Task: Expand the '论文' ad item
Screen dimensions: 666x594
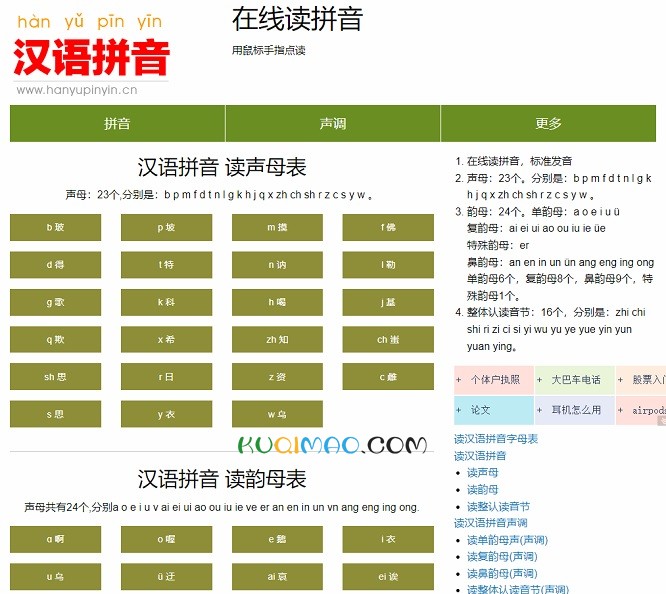Action: click(x=493, y=410)
